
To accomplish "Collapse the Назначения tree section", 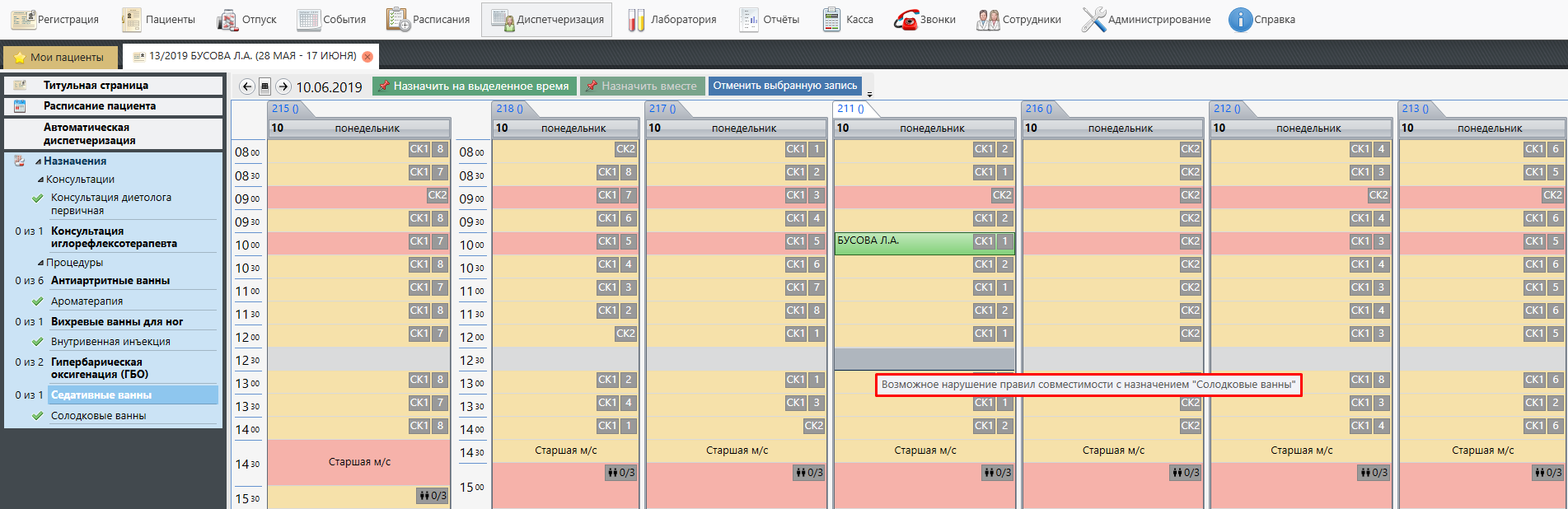I will pos(38,161).
